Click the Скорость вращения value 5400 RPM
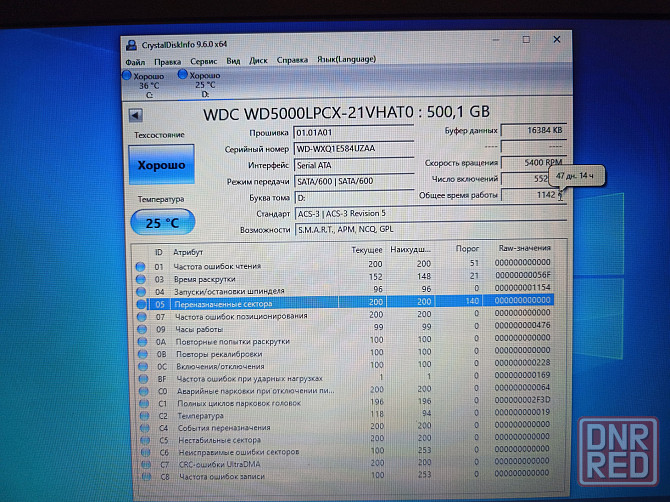This screenshot has width=670, height=502. (x=534, y=163)
